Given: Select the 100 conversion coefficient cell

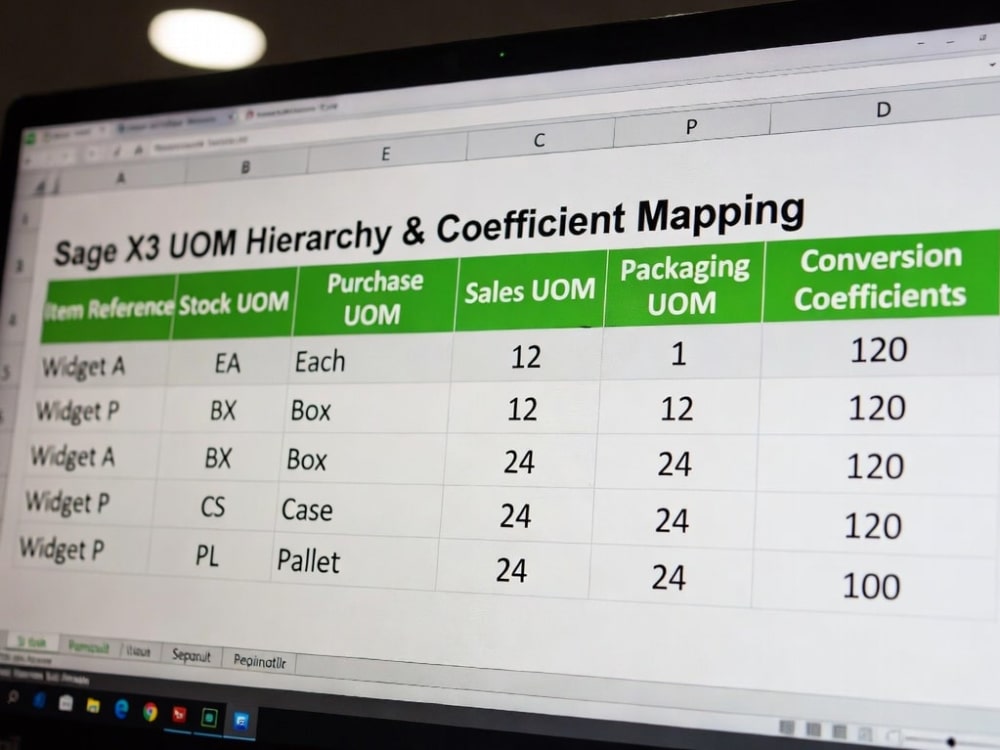Looking at the screenshot, I should click(x=871, y=585).
